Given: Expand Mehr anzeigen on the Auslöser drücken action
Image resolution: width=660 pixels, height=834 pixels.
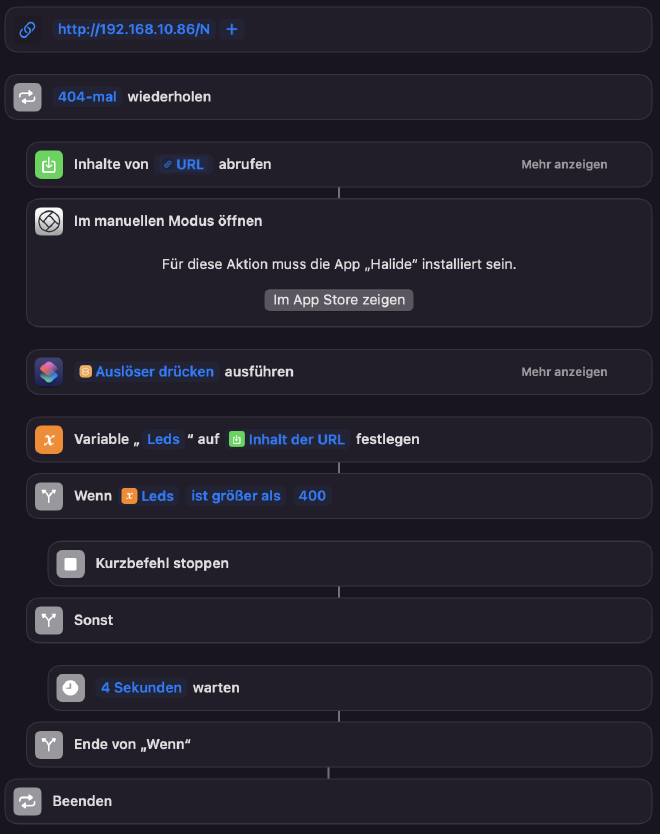Looking at the screenshot, I should click(565, 371).
